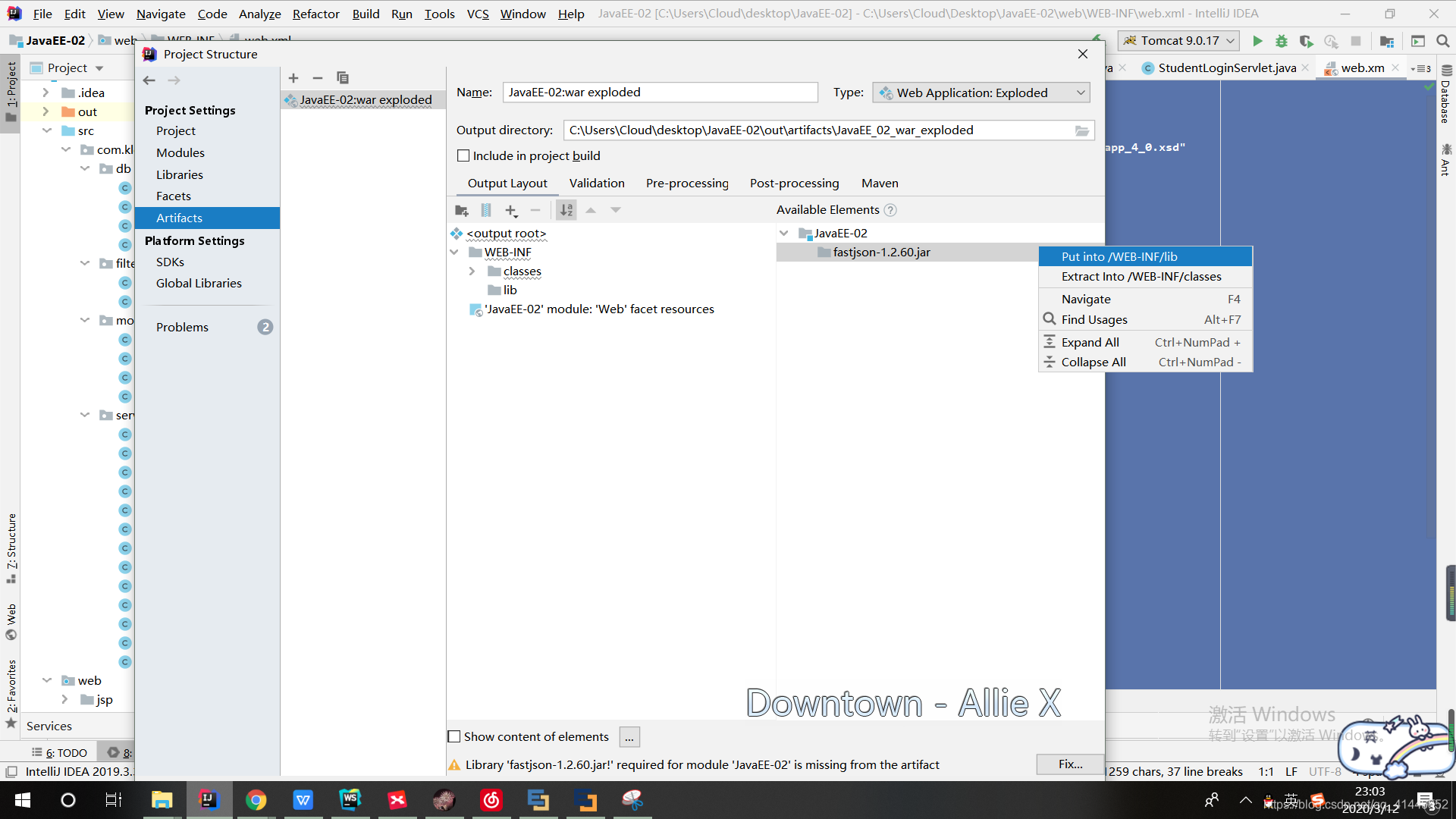Open Chrome from the Windows taskbar

click(256, 800)
